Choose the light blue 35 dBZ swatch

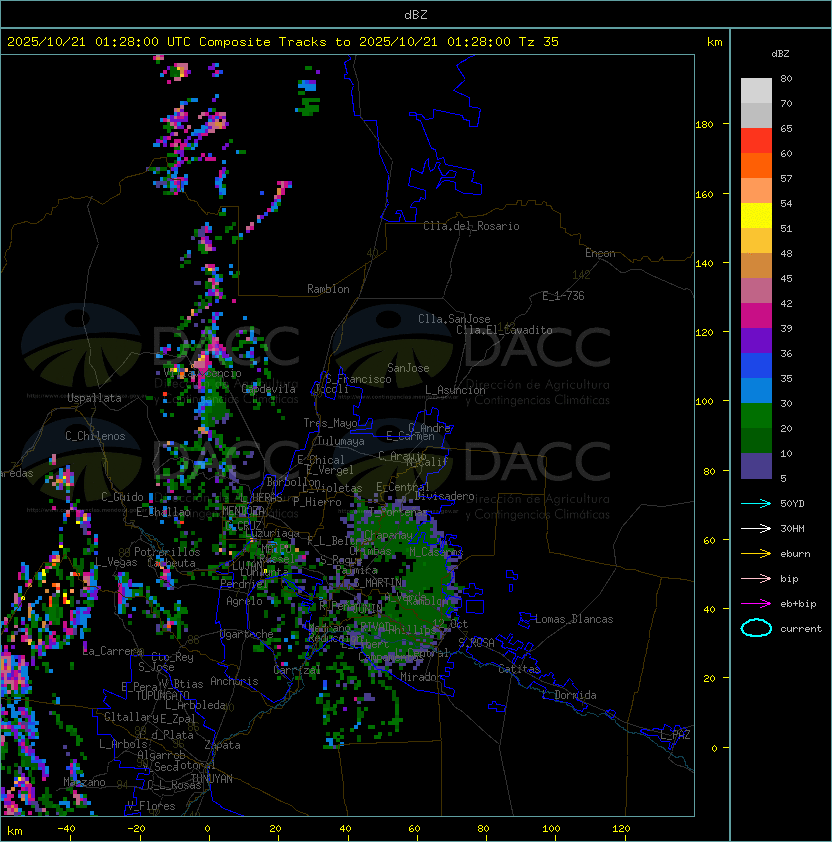click(x=756, y=391)
